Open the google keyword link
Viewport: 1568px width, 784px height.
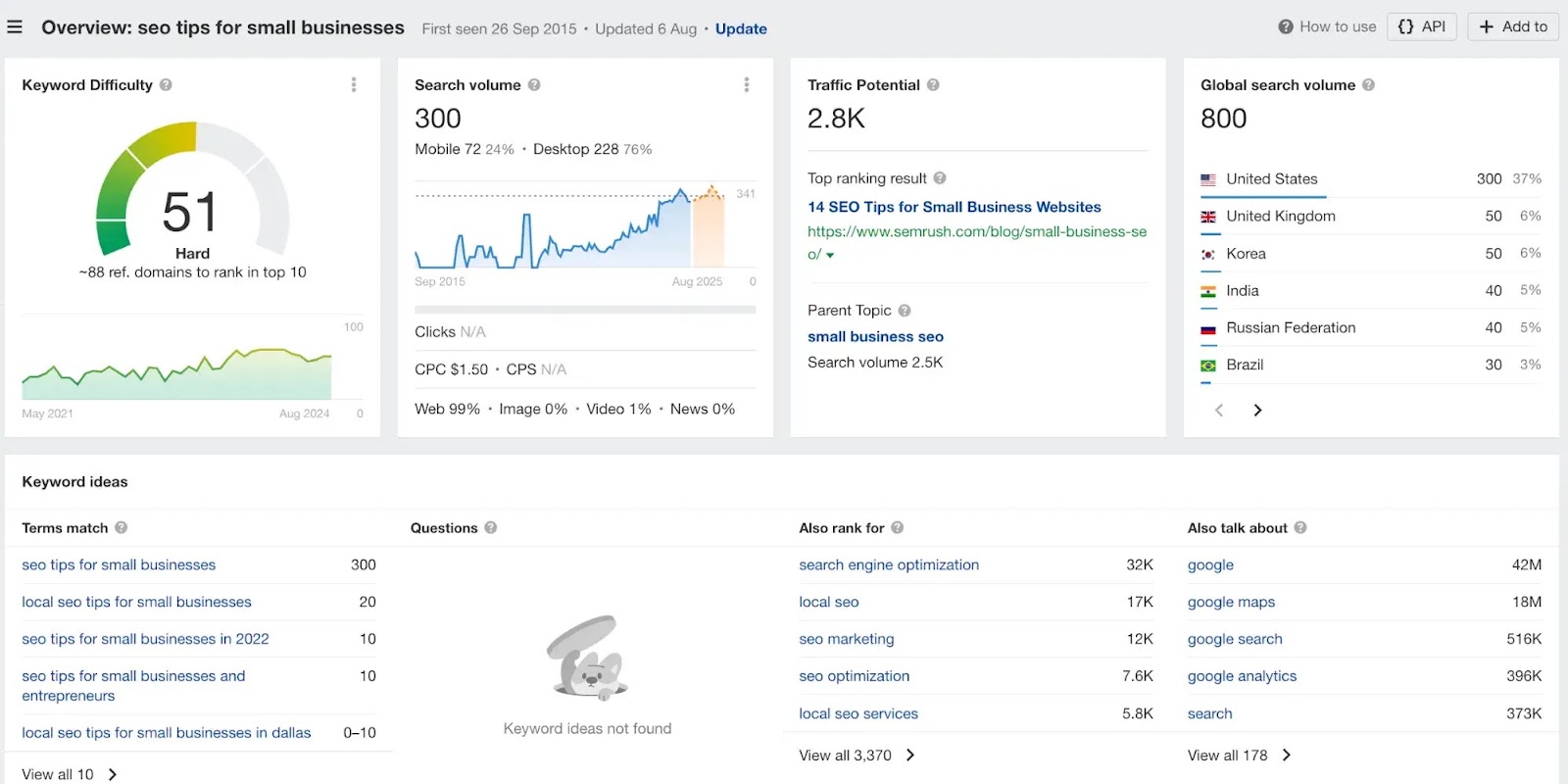(x=1210, y=564)
